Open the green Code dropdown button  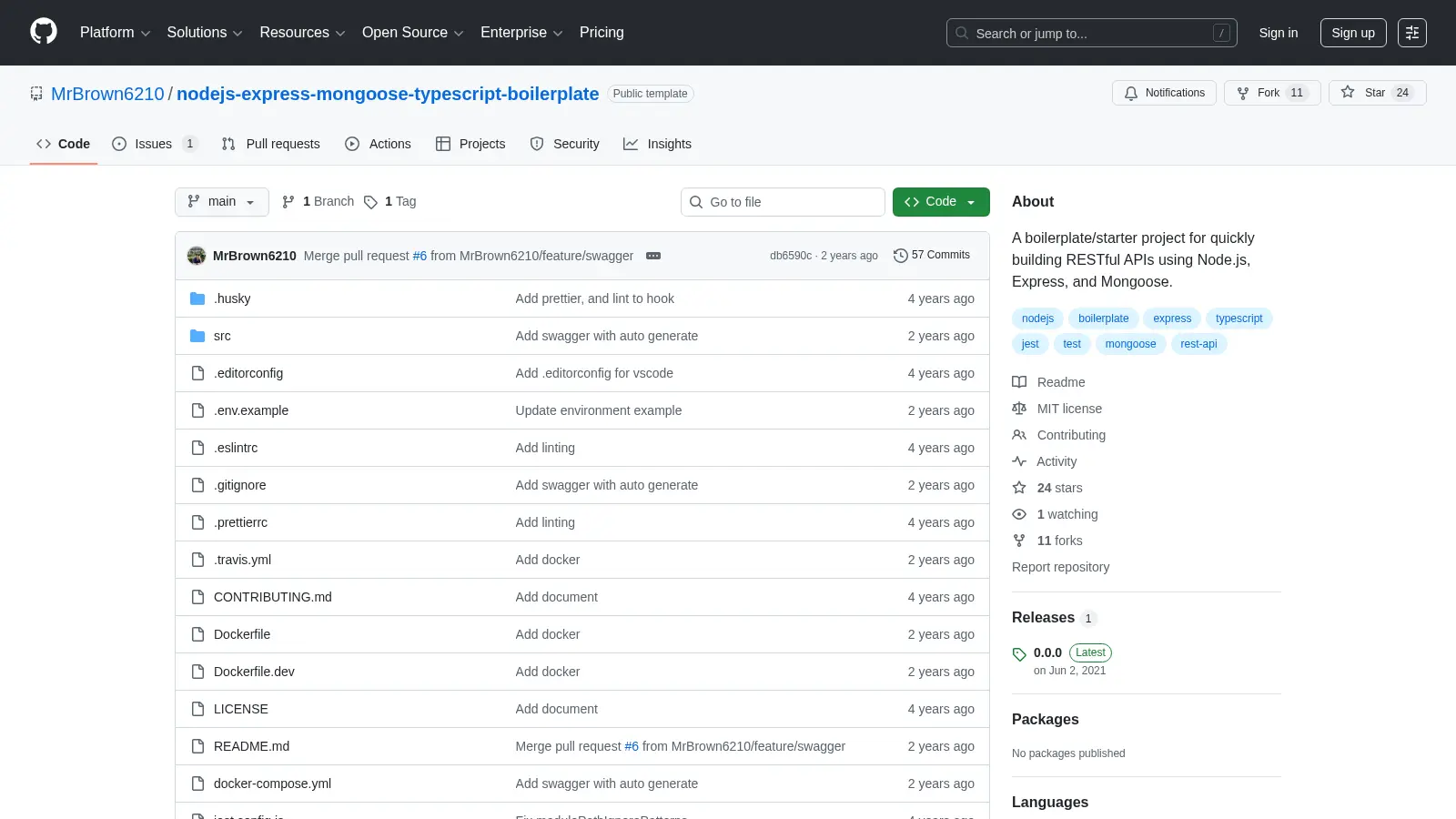941,202
